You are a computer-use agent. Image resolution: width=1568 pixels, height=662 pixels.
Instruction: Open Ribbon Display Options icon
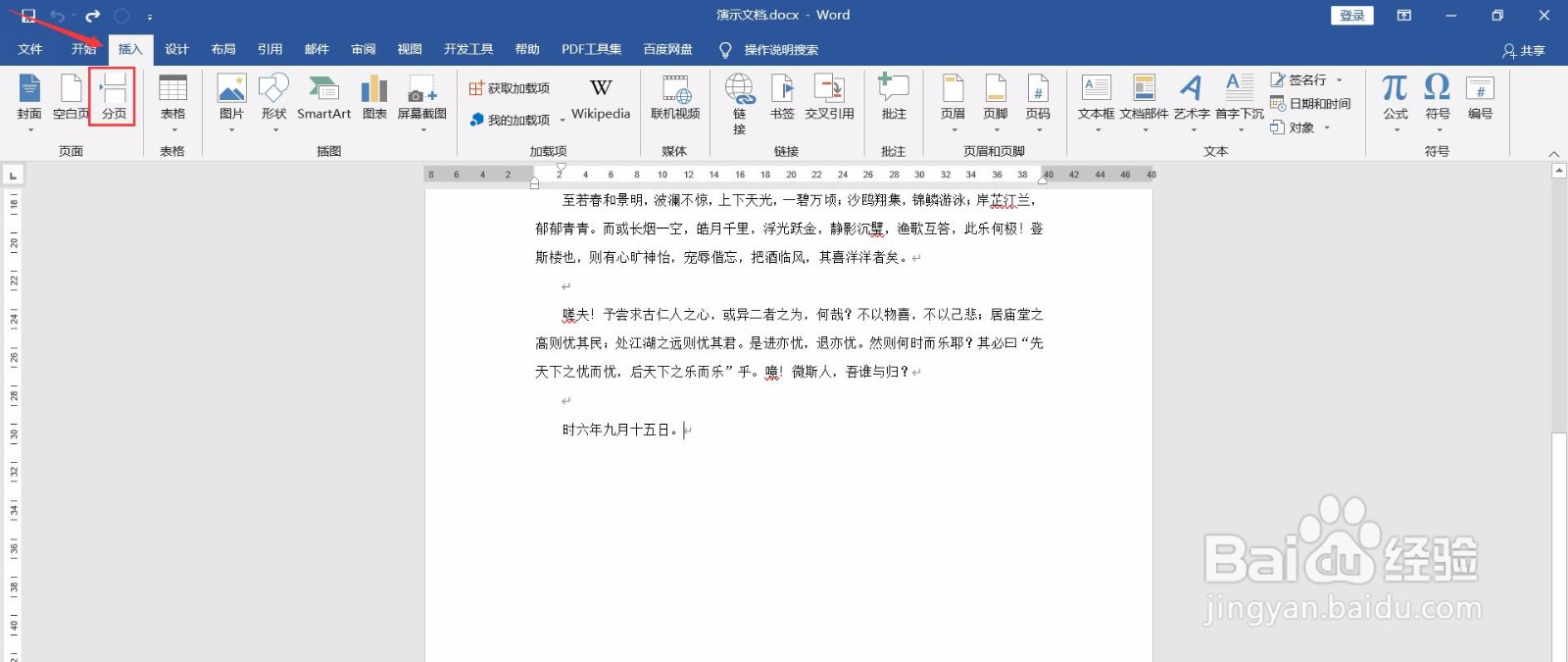(1404, 16)
